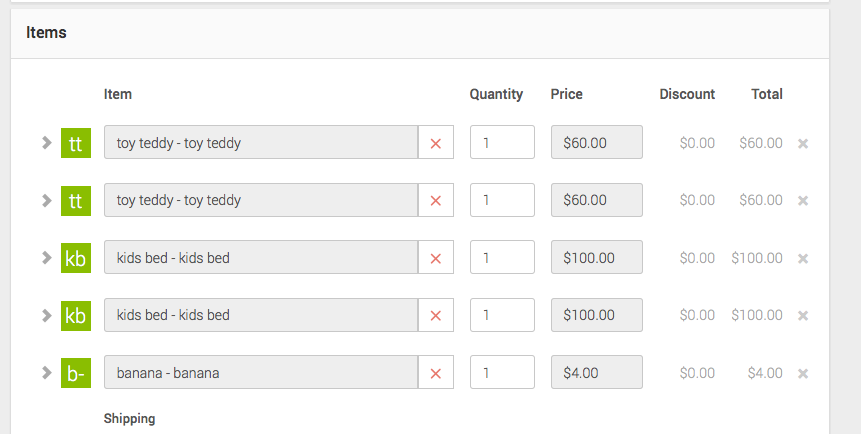
Task: Click the $4.00 banana price field
Action: coord(596,373)
